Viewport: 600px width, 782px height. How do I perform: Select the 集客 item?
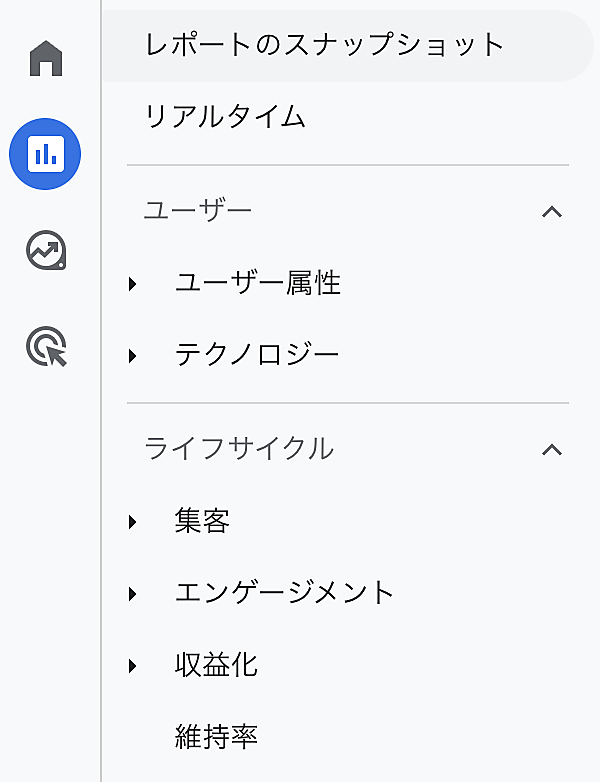pos(202,521)
